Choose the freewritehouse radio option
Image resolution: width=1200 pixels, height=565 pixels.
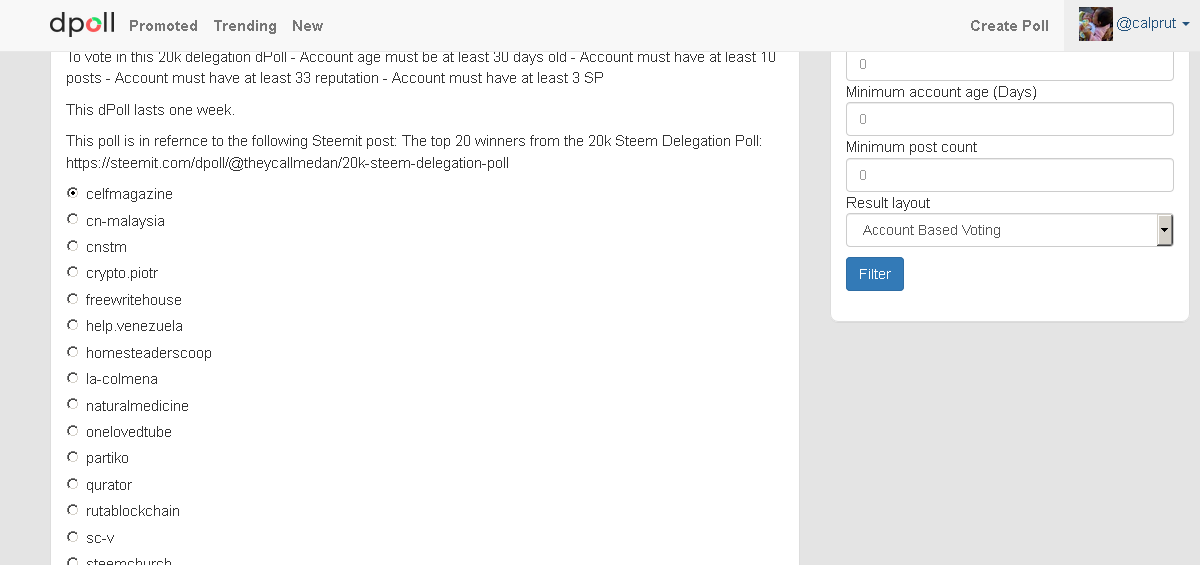point(73,299)
